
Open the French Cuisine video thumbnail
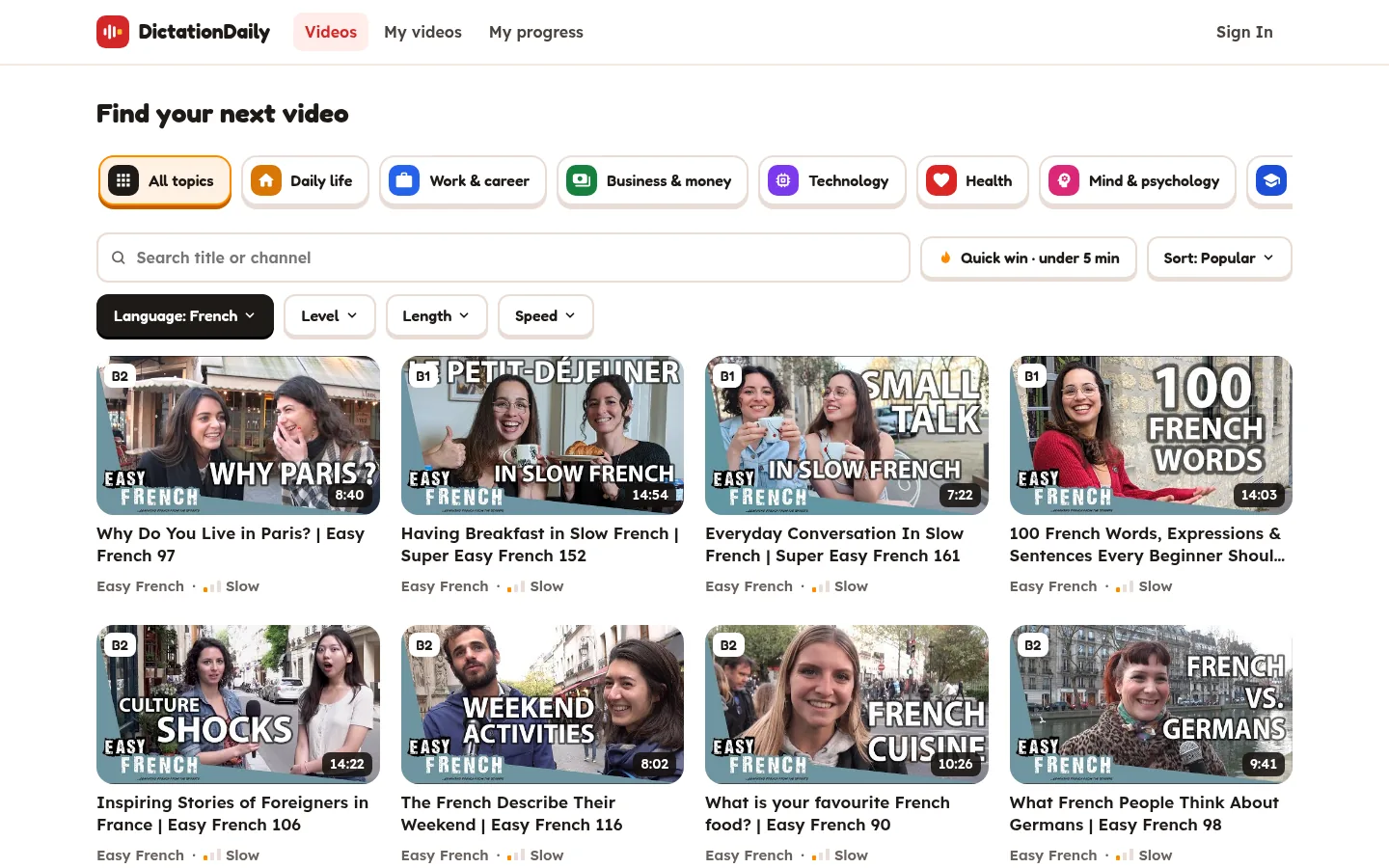coord(847,704)
